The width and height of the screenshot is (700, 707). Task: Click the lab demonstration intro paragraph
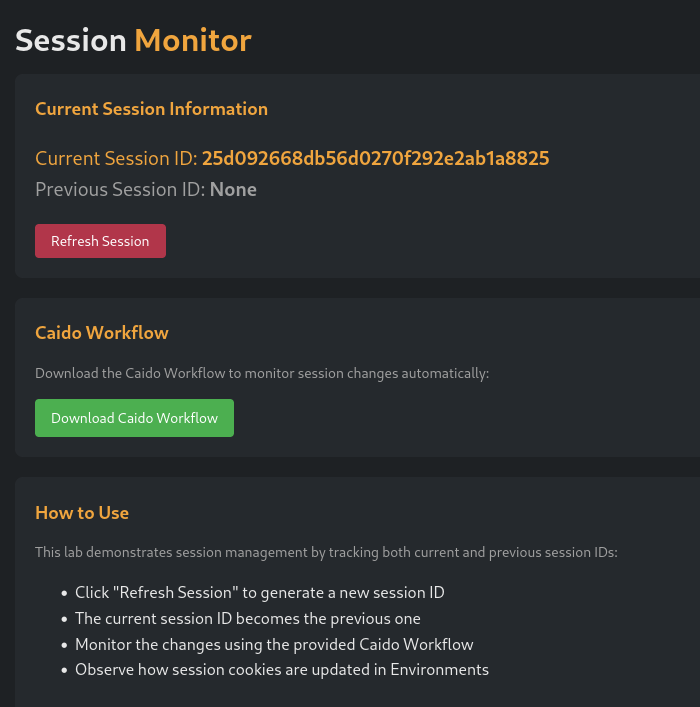point(326,551)
